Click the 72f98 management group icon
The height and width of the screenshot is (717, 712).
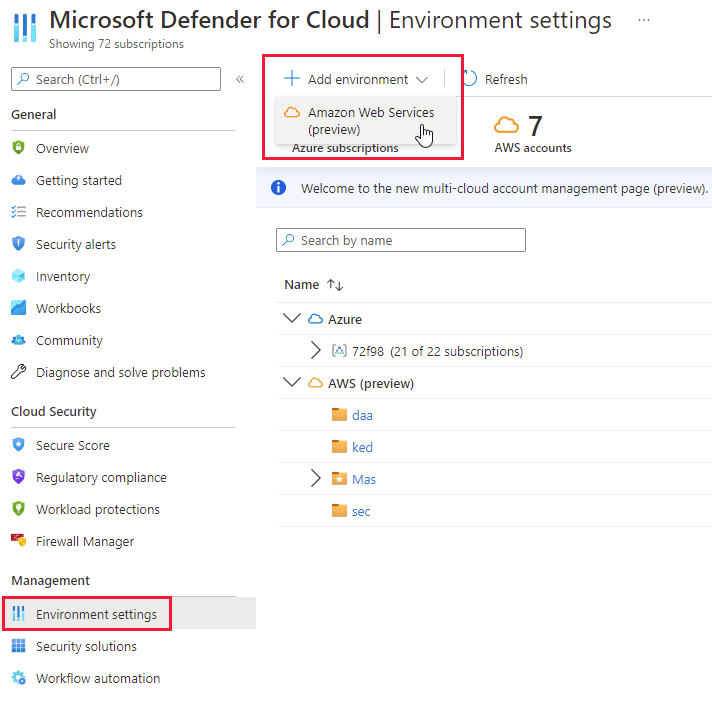339,351
